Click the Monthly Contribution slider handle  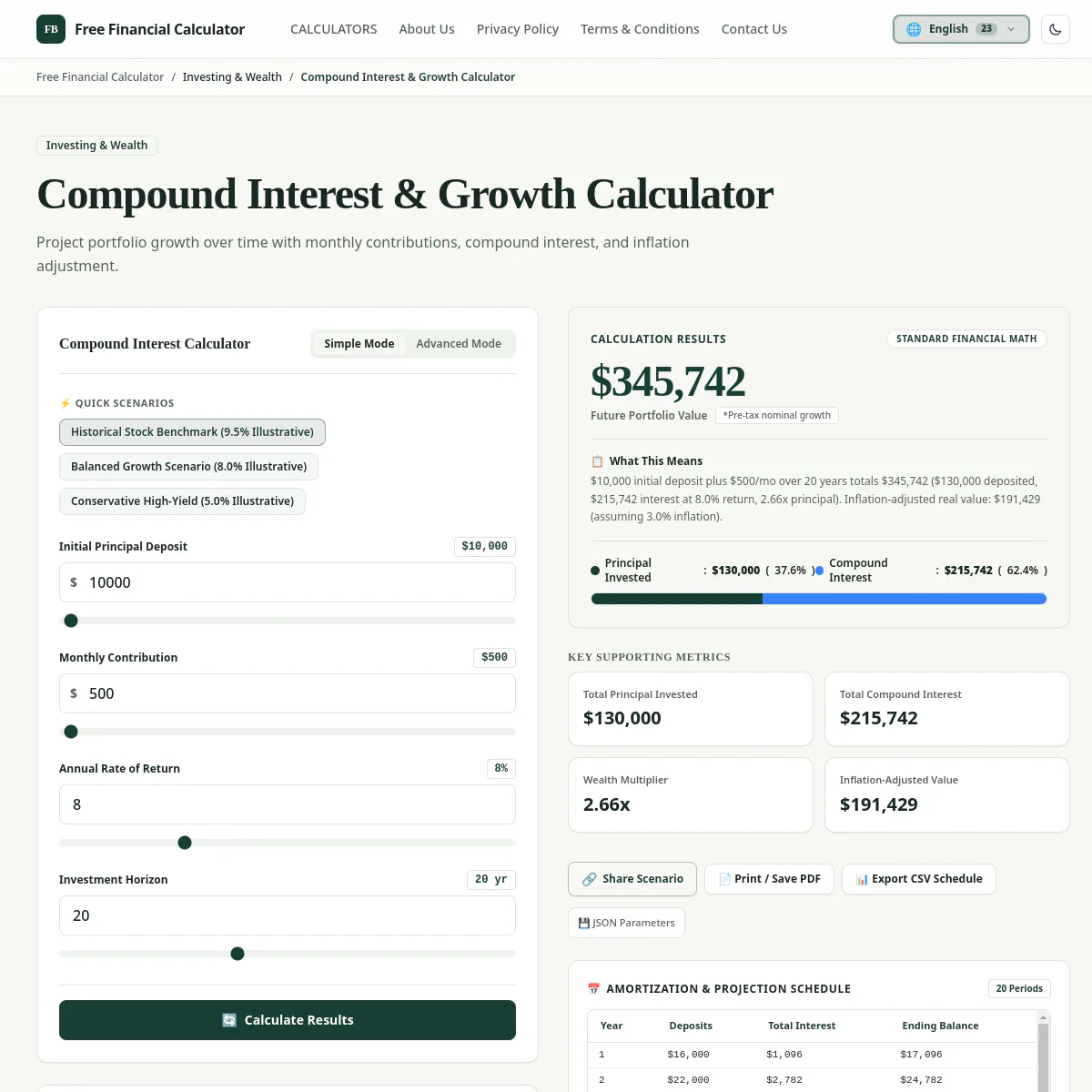[71, 732]
